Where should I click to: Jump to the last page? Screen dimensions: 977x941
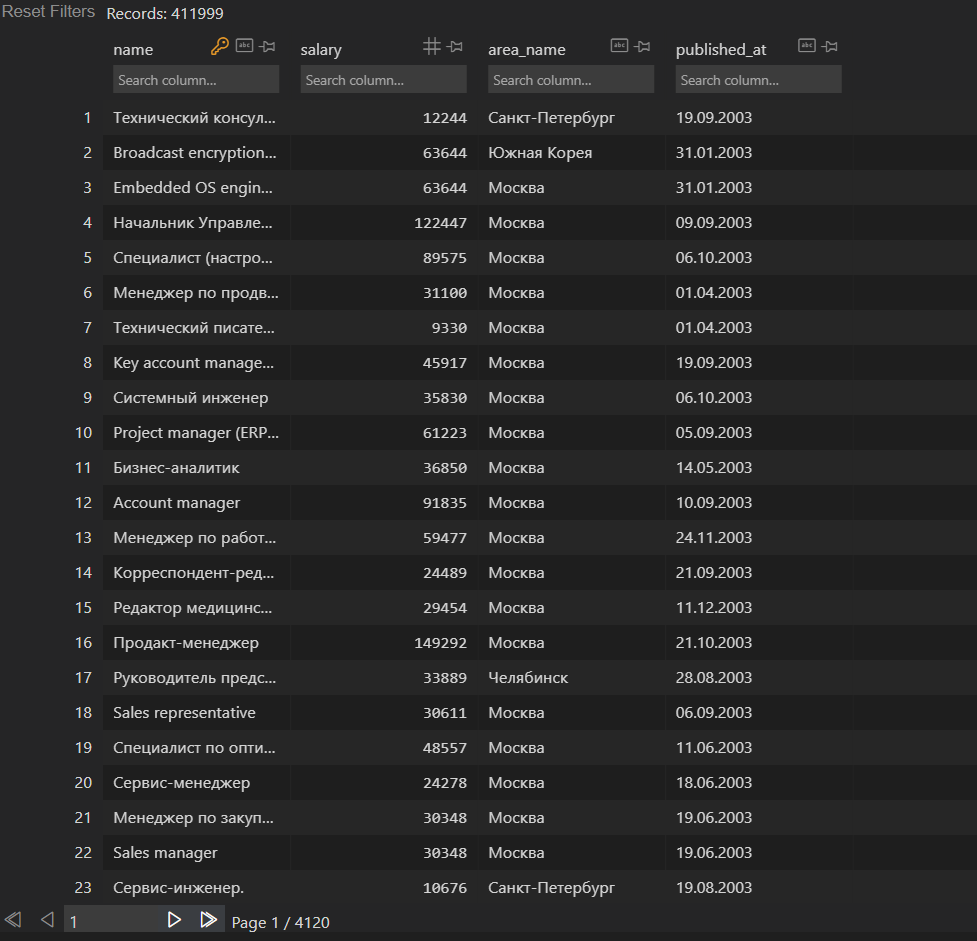[209, 920]
